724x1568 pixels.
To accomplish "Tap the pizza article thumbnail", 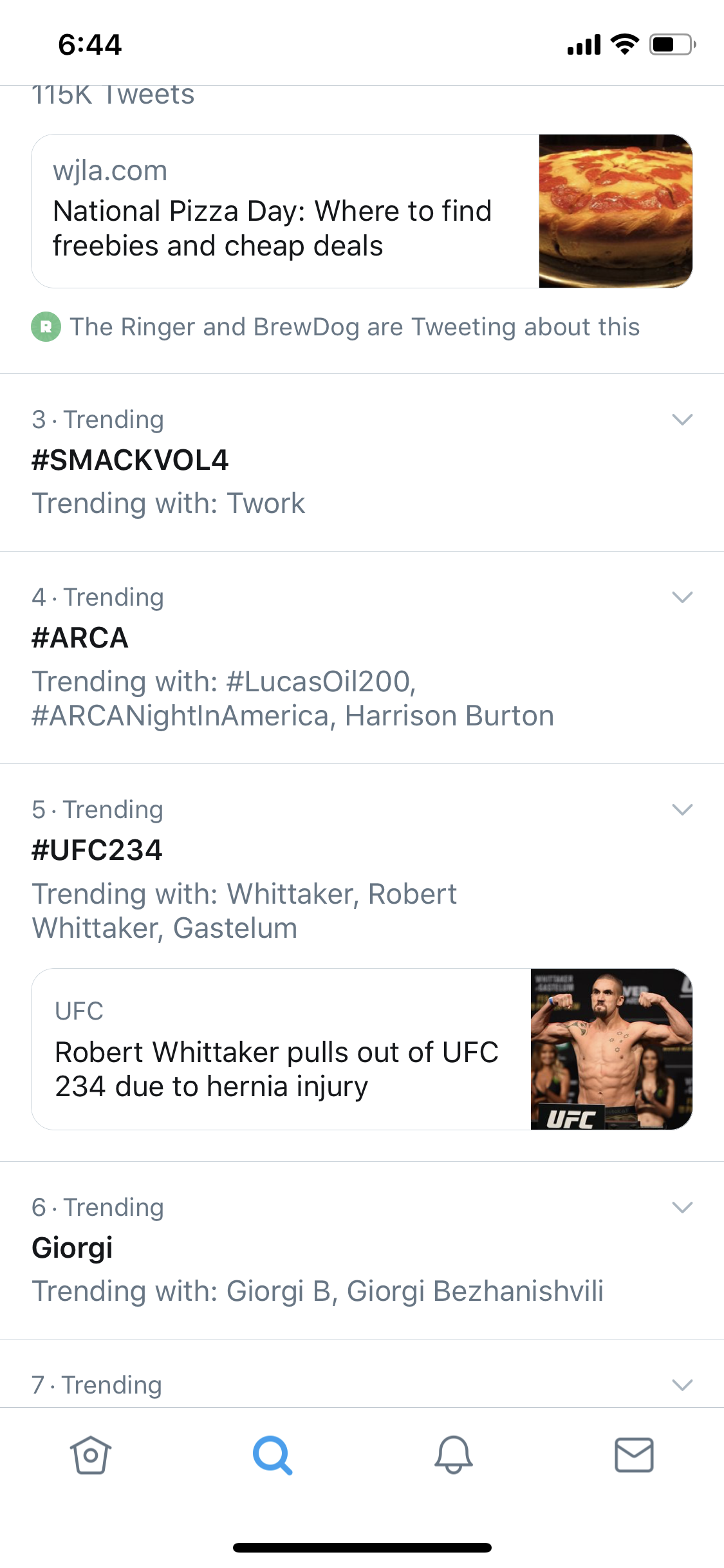I will [615, 211].
